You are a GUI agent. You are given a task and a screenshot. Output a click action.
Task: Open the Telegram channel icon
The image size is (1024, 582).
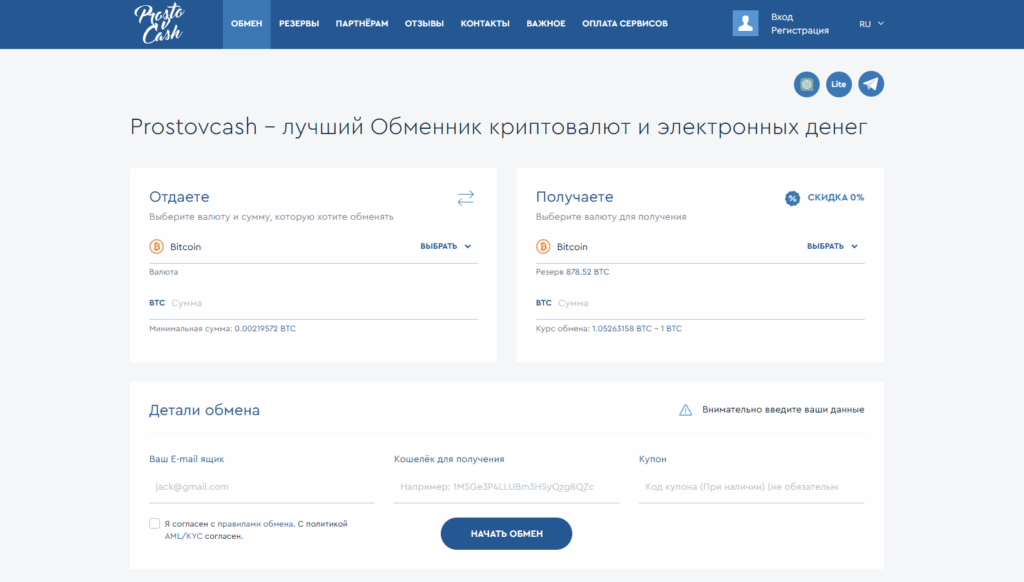click(x=871, y=84)
